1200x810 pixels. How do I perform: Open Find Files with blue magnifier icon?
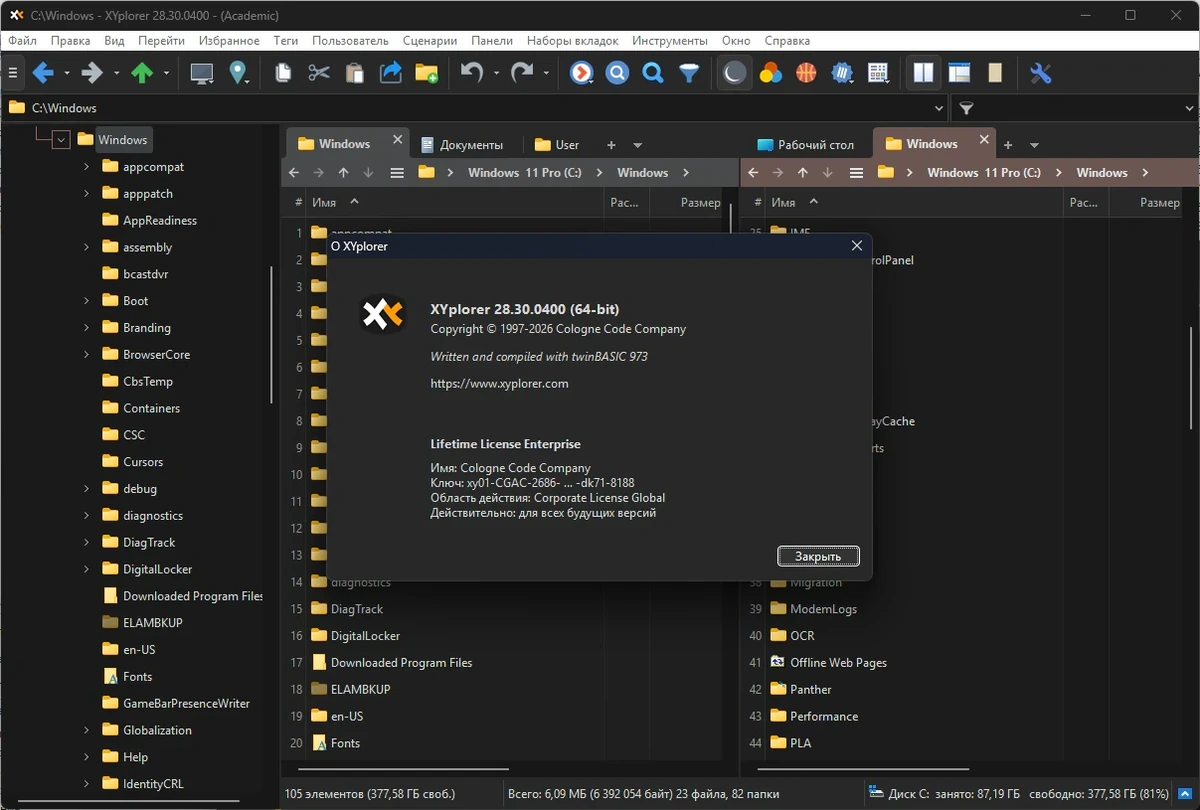(653, 73)
